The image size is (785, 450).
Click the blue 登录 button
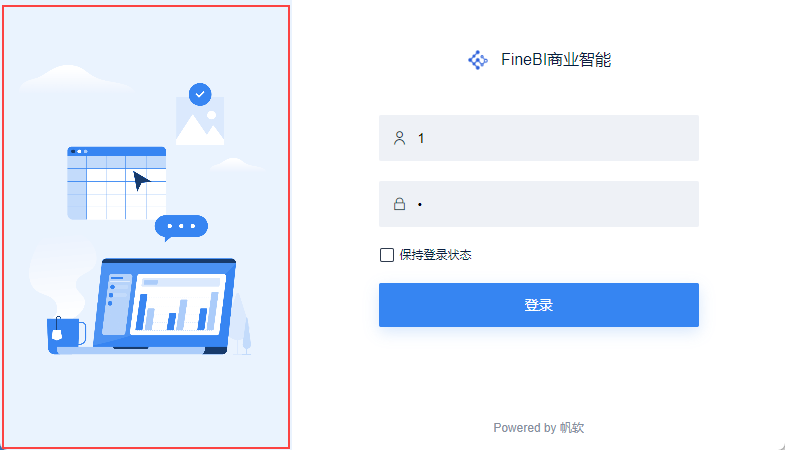pyautogui.click(x=539, y=305)
